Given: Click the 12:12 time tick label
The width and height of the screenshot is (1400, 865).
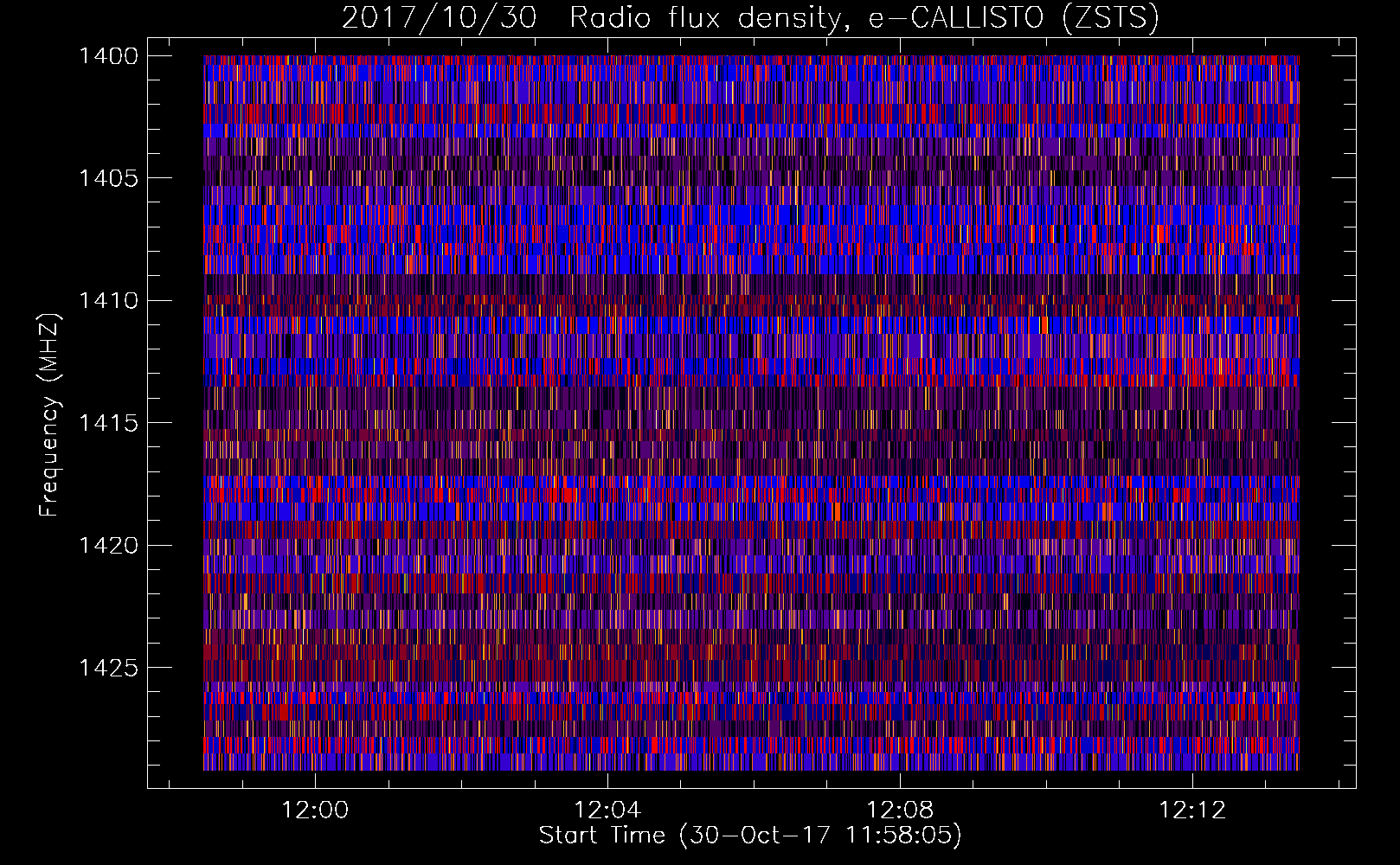Looking at the screenshot, I should pyautogui.click(x=1192, y=811).
